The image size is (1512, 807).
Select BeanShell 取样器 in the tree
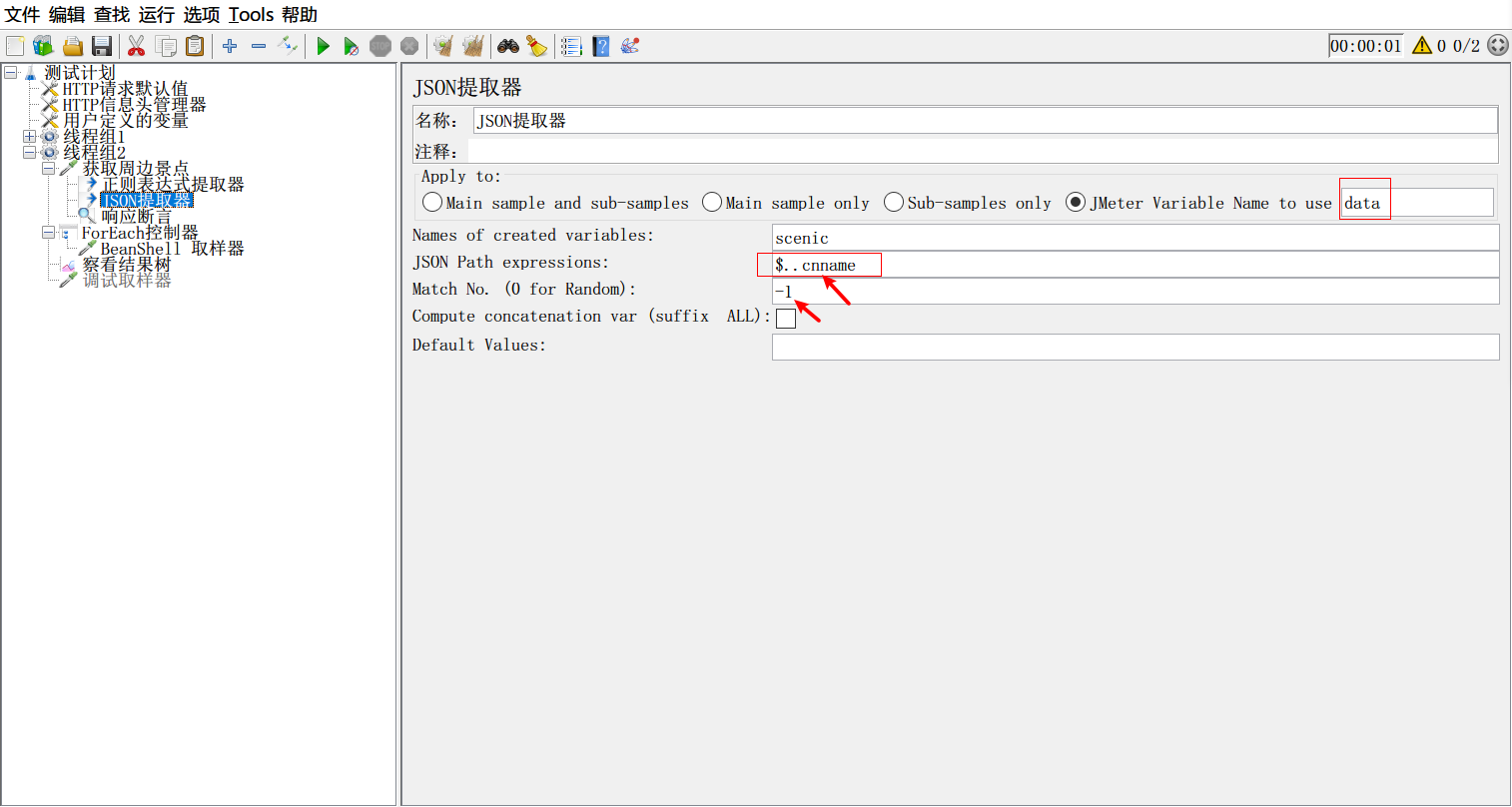pos(172,249)
